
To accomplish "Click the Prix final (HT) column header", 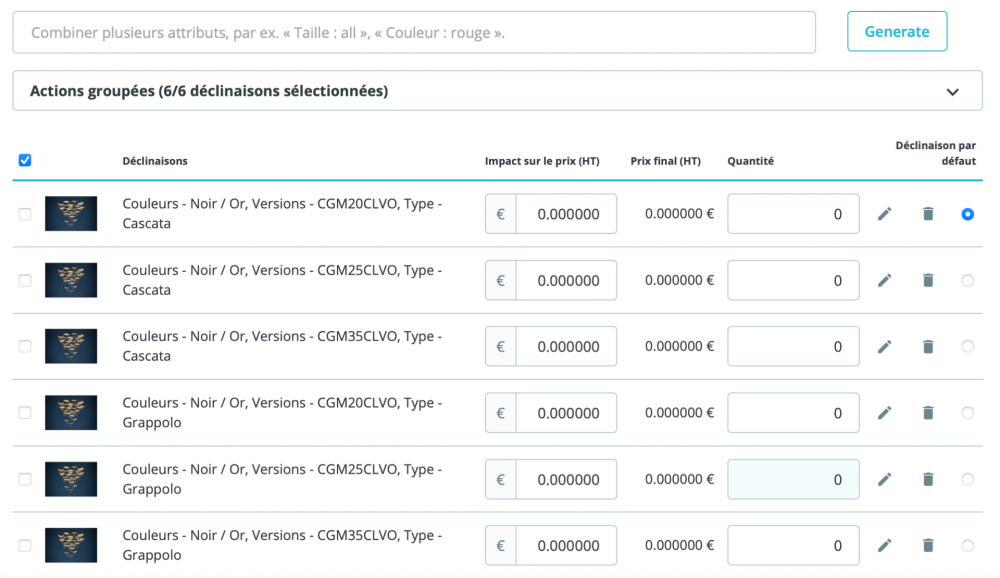I will pos(666,161).
